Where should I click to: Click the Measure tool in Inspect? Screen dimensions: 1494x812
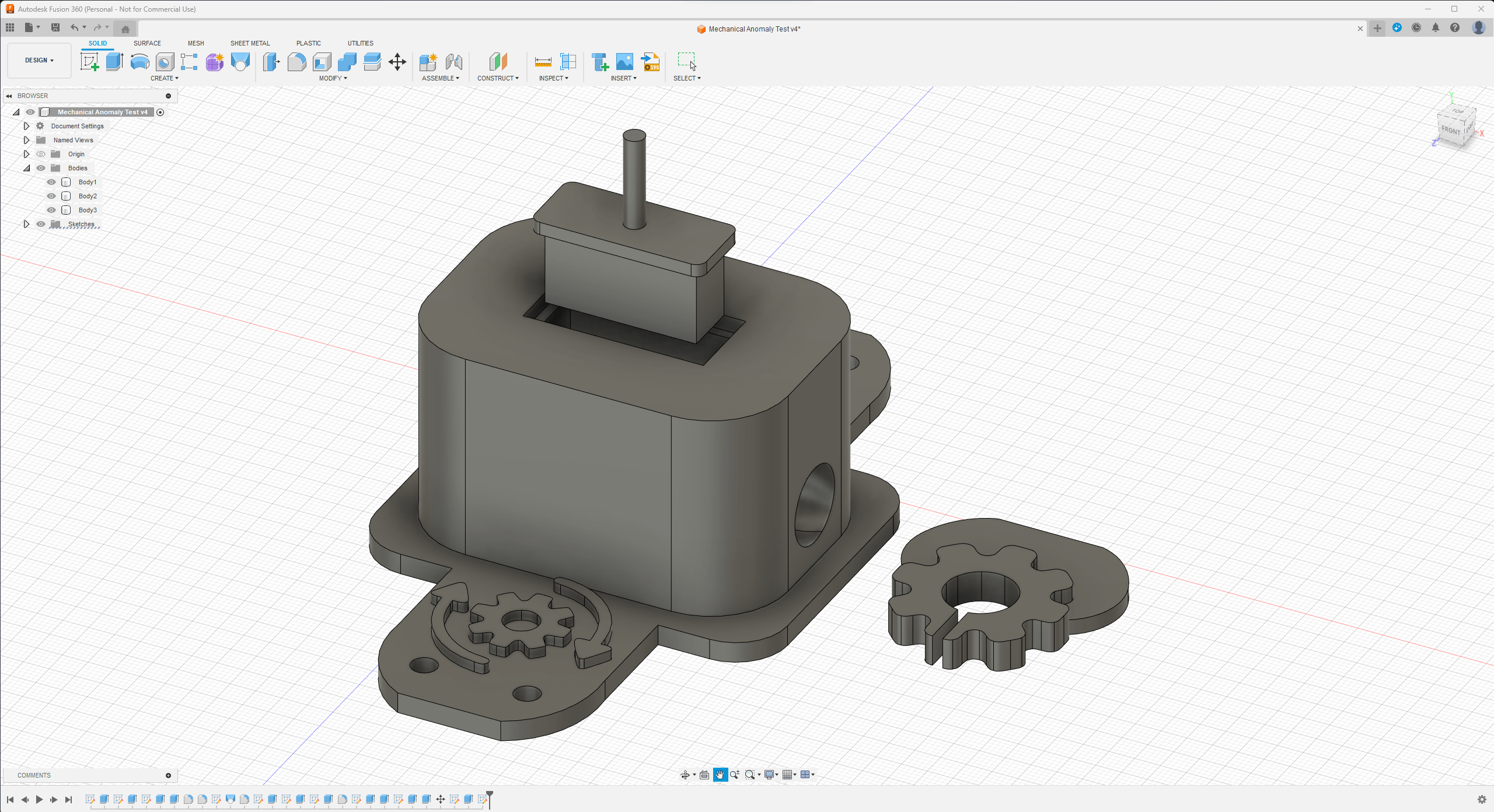tap(543, 62)
